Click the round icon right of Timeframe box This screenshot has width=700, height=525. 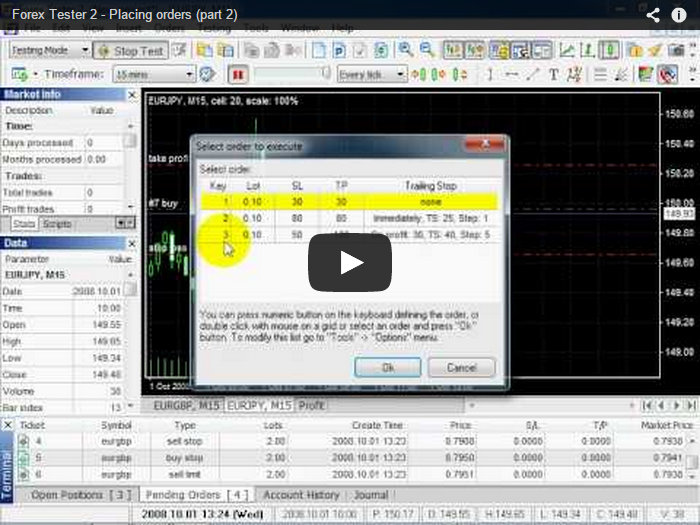(x=207, y=74)
